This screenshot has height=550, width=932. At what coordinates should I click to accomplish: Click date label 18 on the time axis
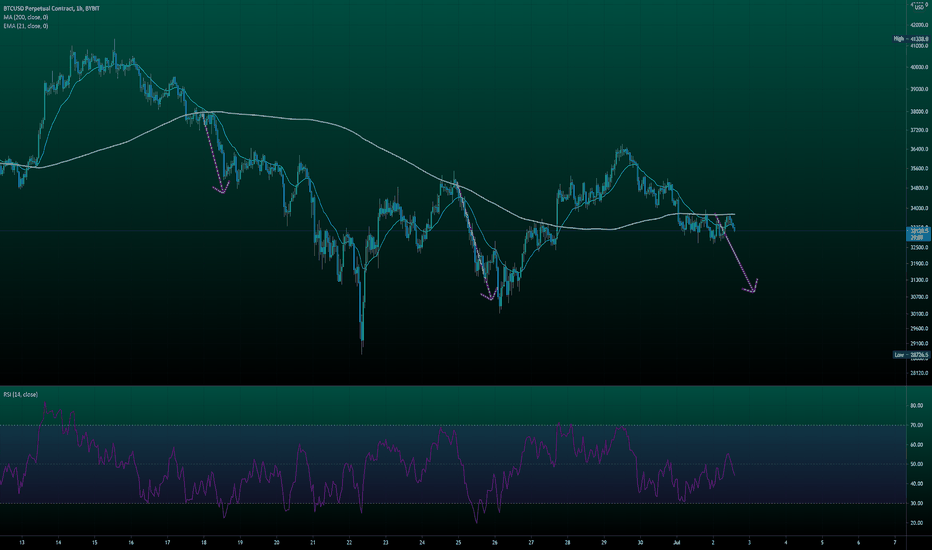click(204, 542)
